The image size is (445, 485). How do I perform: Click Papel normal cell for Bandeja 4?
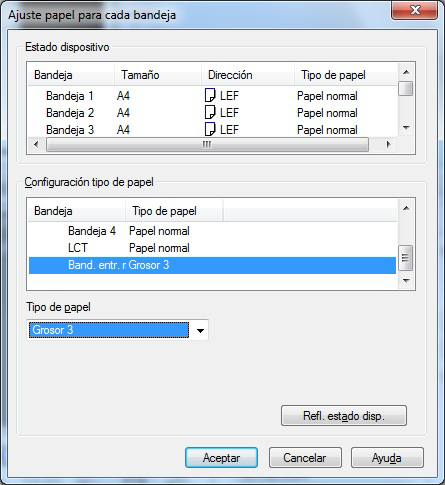[x=159, y=231]
